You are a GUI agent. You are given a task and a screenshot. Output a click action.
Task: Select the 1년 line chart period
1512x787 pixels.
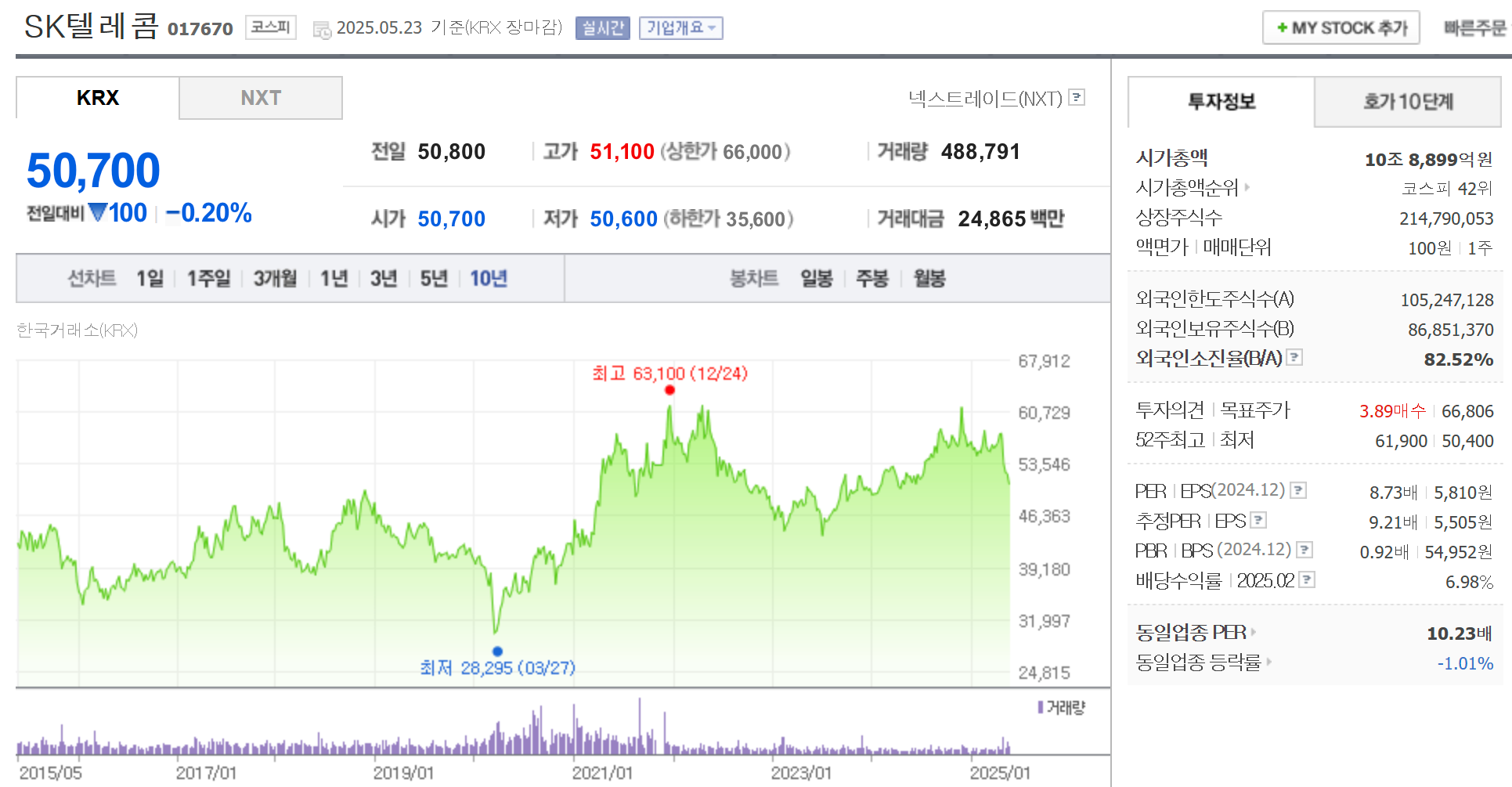pyautogui.click(x=334, y=278)
